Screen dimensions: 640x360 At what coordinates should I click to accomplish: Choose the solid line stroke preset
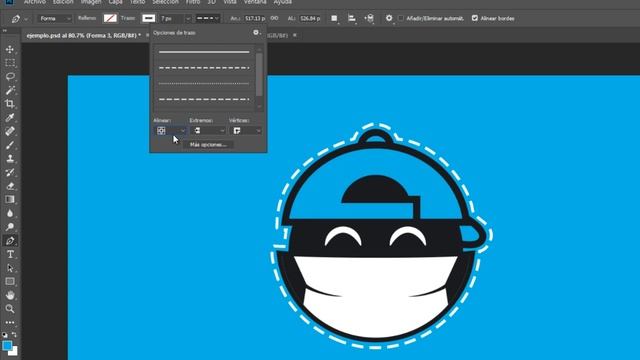(204, 52)
